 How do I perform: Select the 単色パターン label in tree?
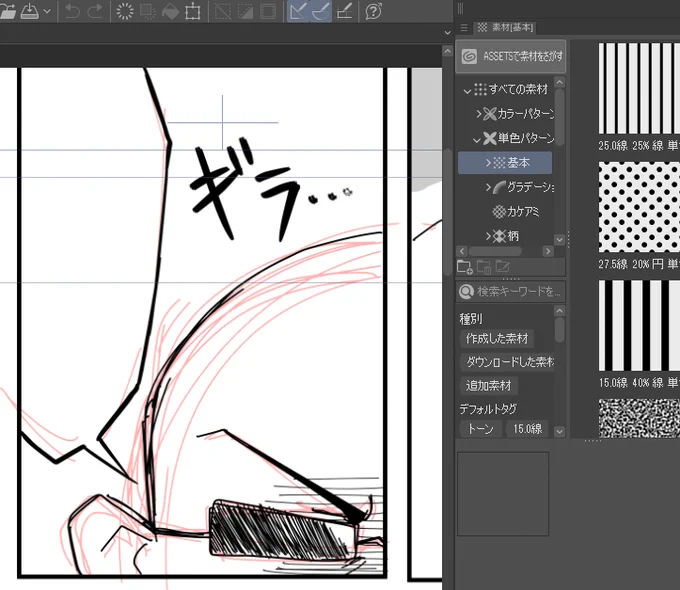coord(526,138)
